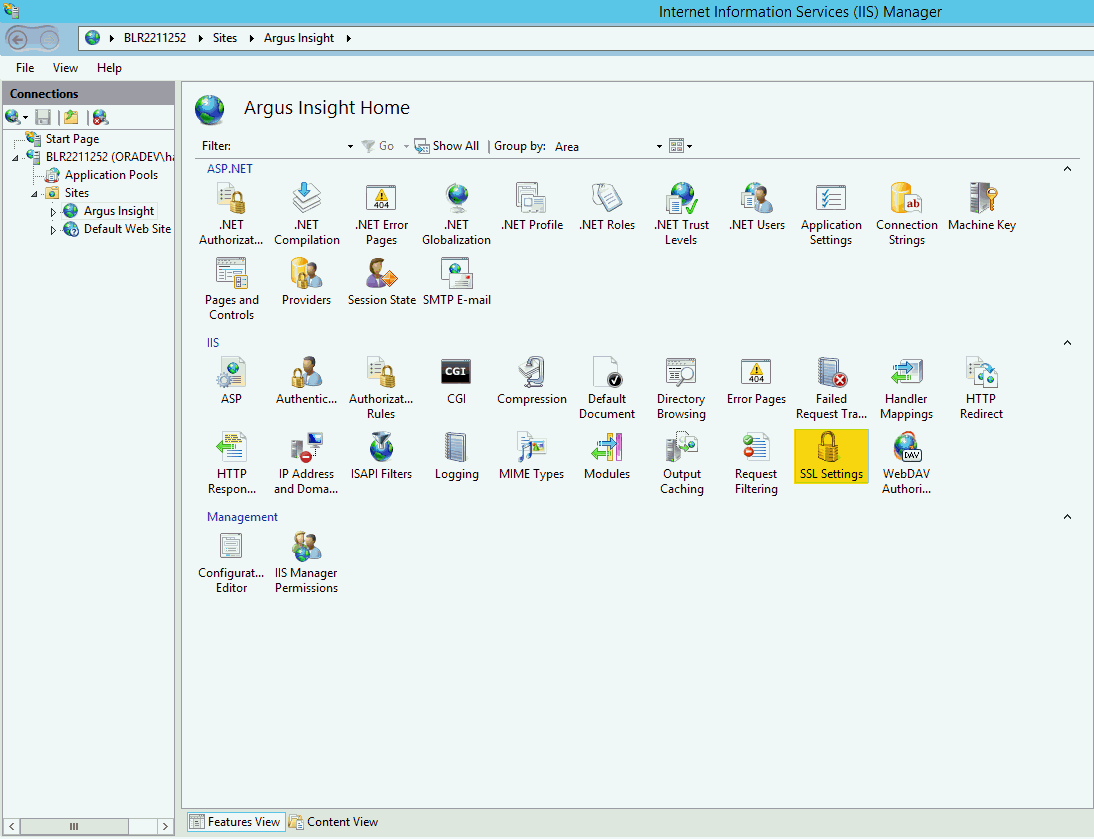This screenshot has height=839, width=1094.
Task: Click Sites in the address breadcrumb
Action: [225, 38]
